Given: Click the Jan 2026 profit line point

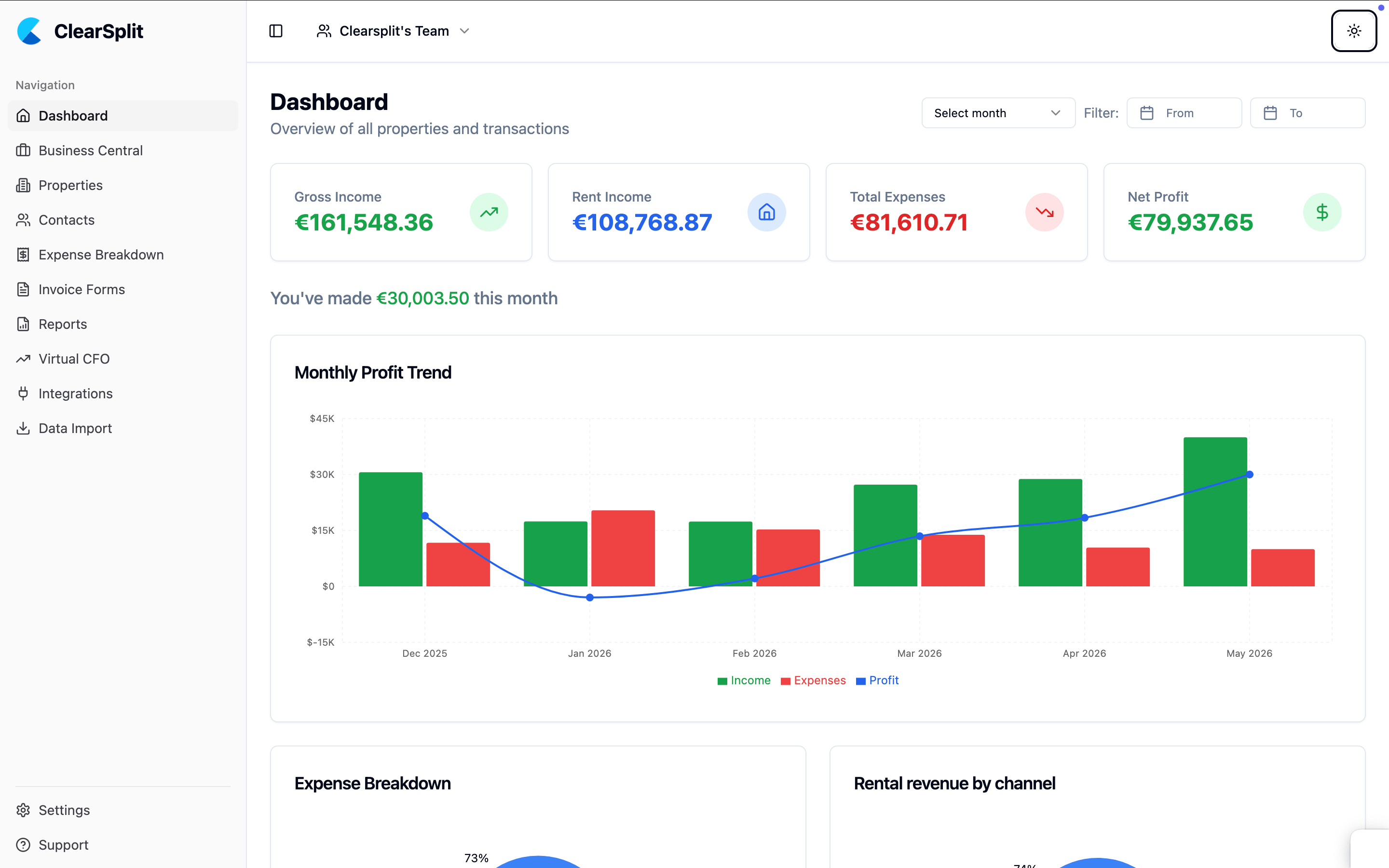Looking at the screenshot, I should [589, 597].
